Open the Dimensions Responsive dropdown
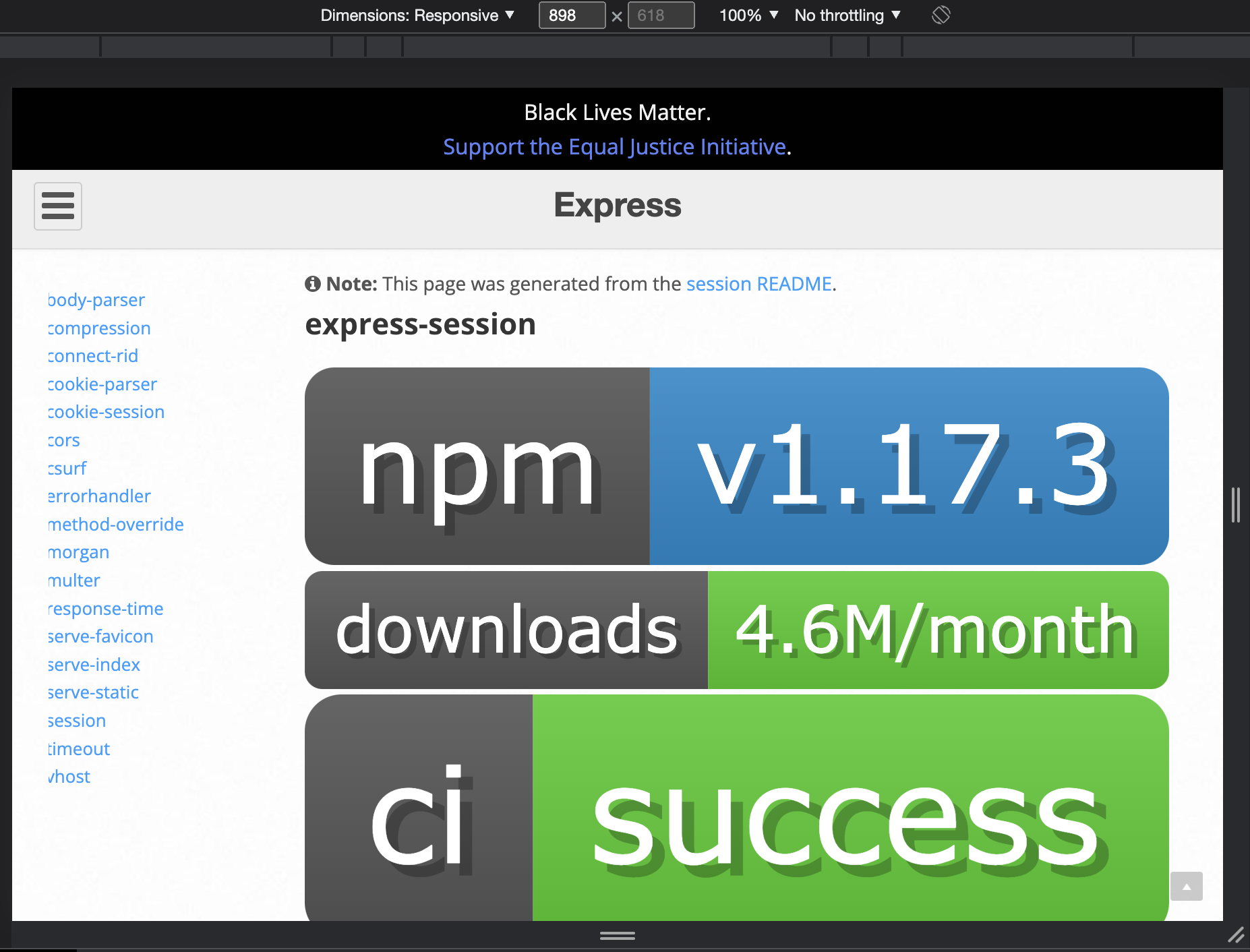Image resolution: width=1250 pixels, height=952 pixels. pos(415,15)
